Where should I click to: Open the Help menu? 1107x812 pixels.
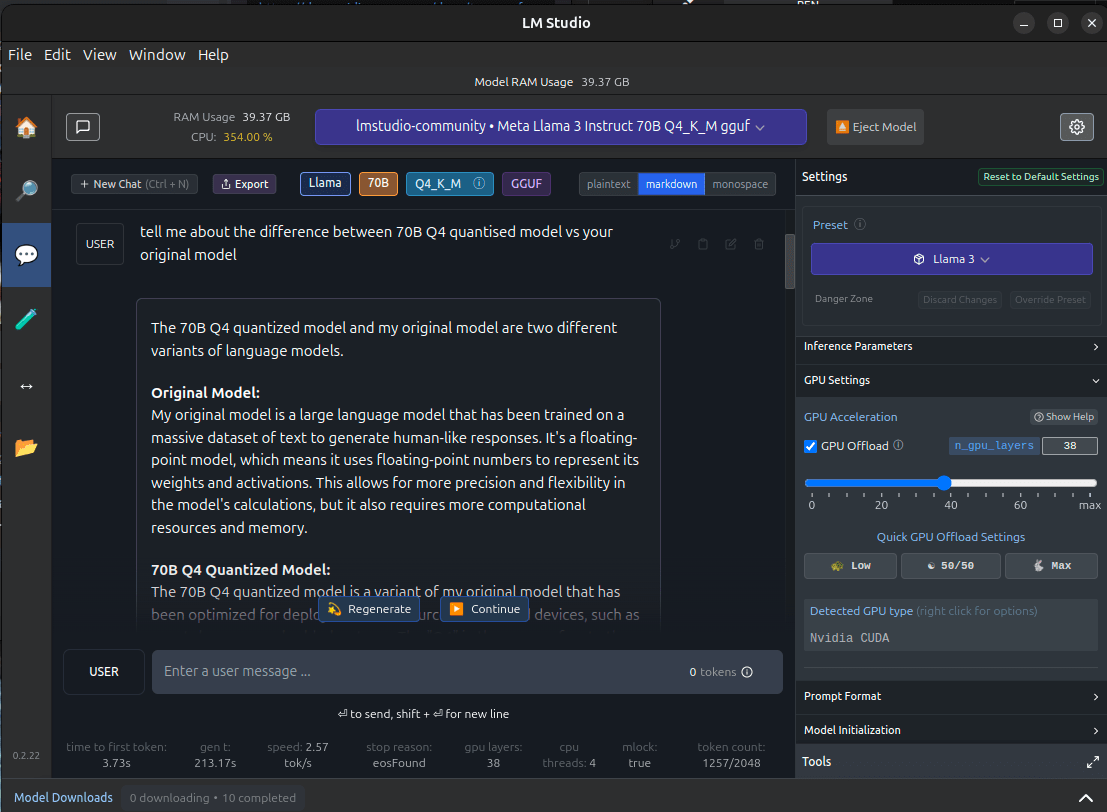(x=213, y=55)
